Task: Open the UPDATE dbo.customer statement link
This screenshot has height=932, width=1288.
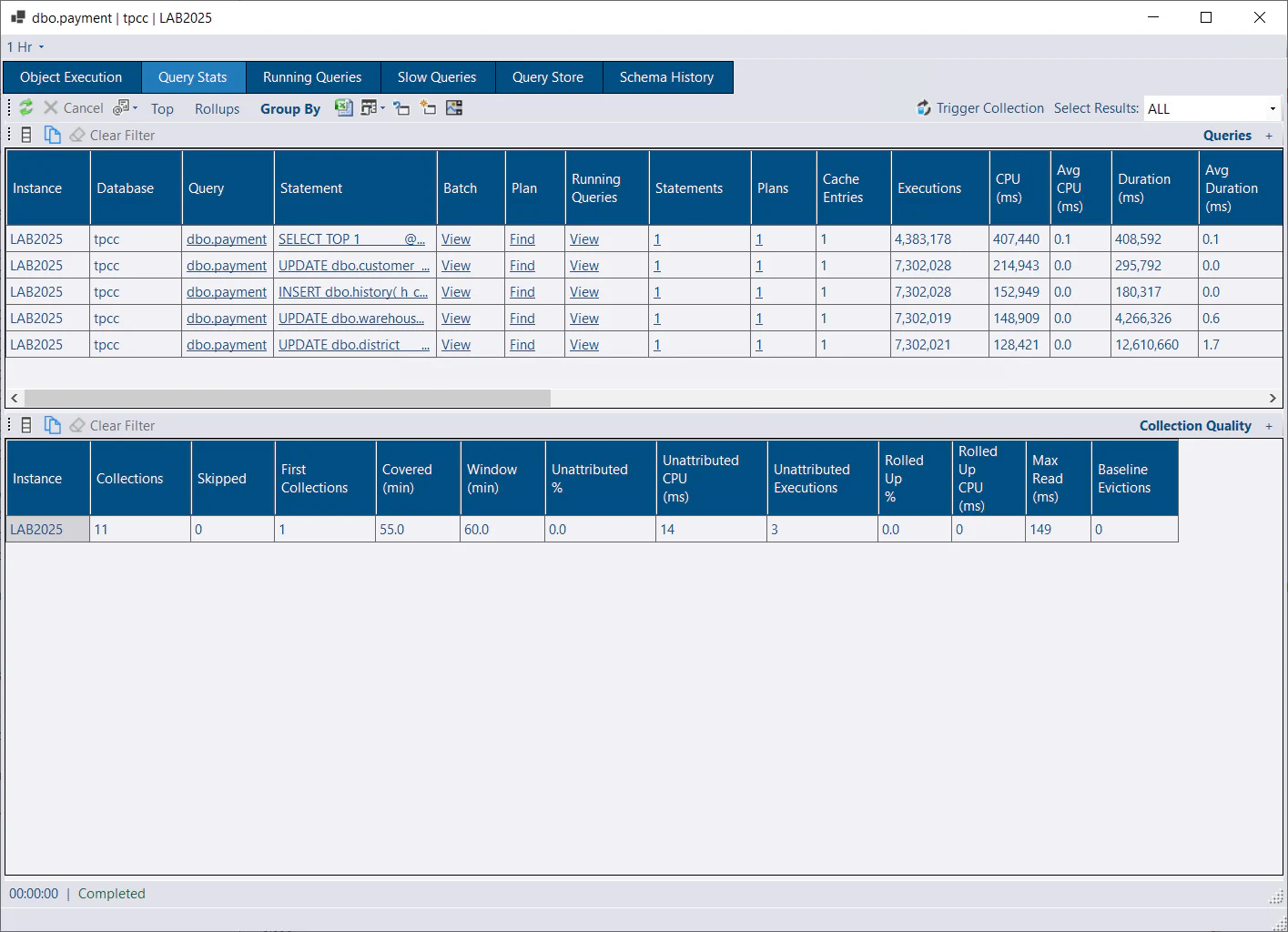Action: coord(354,266)
